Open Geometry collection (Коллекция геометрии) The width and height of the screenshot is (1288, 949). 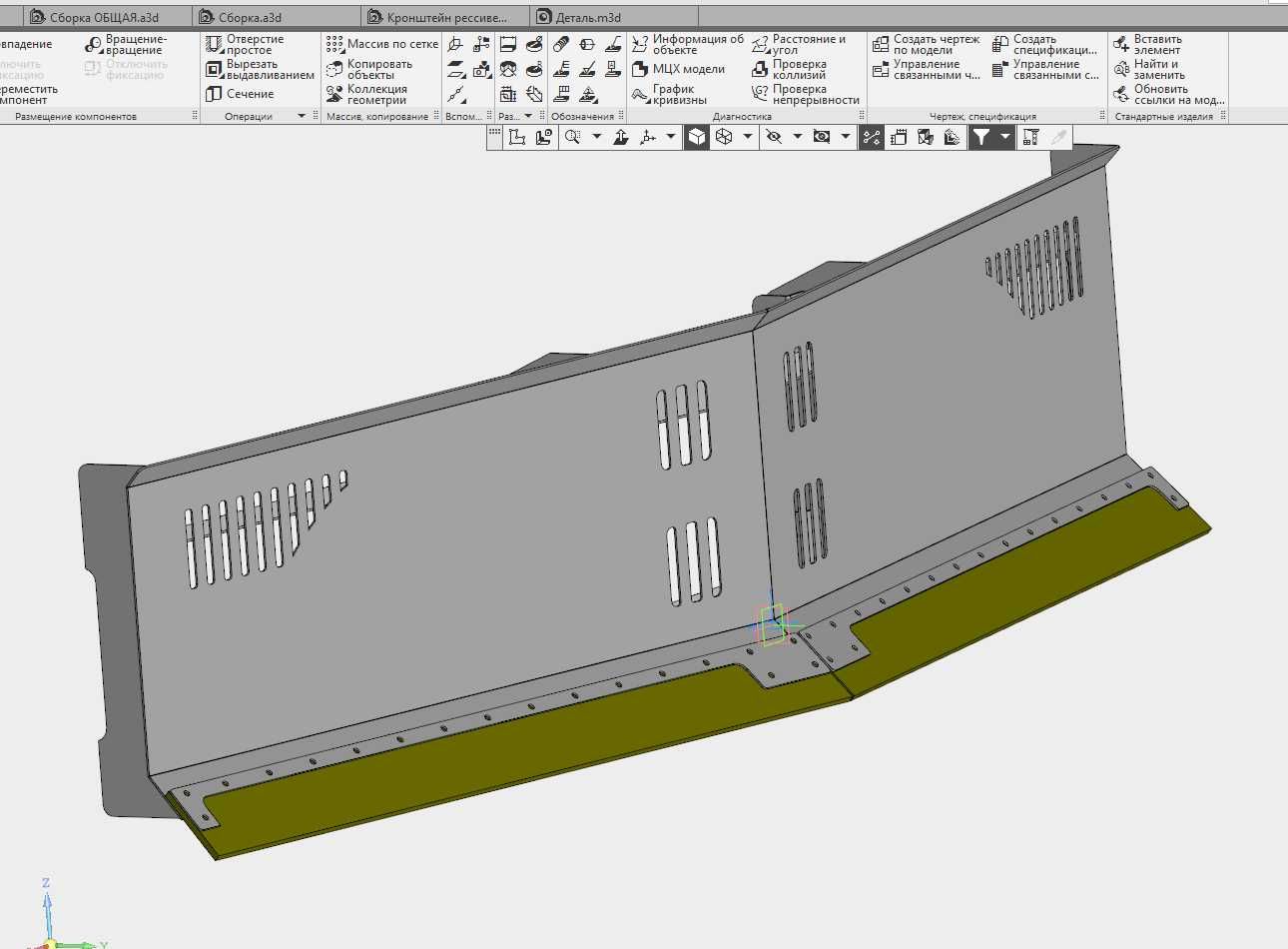[x=365, y=94]
